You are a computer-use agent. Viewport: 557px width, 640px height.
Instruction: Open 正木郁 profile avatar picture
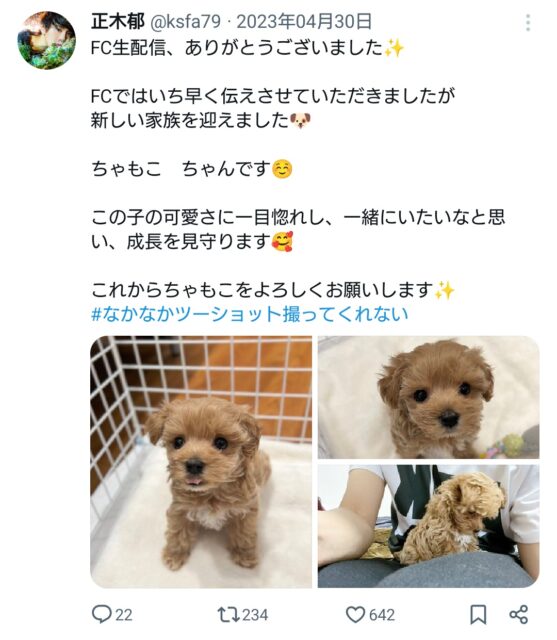[47, 40]
